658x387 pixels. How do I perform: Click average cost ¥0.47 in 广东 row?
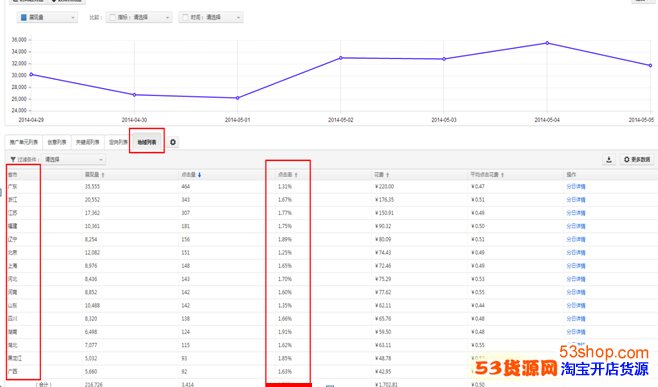478,187
